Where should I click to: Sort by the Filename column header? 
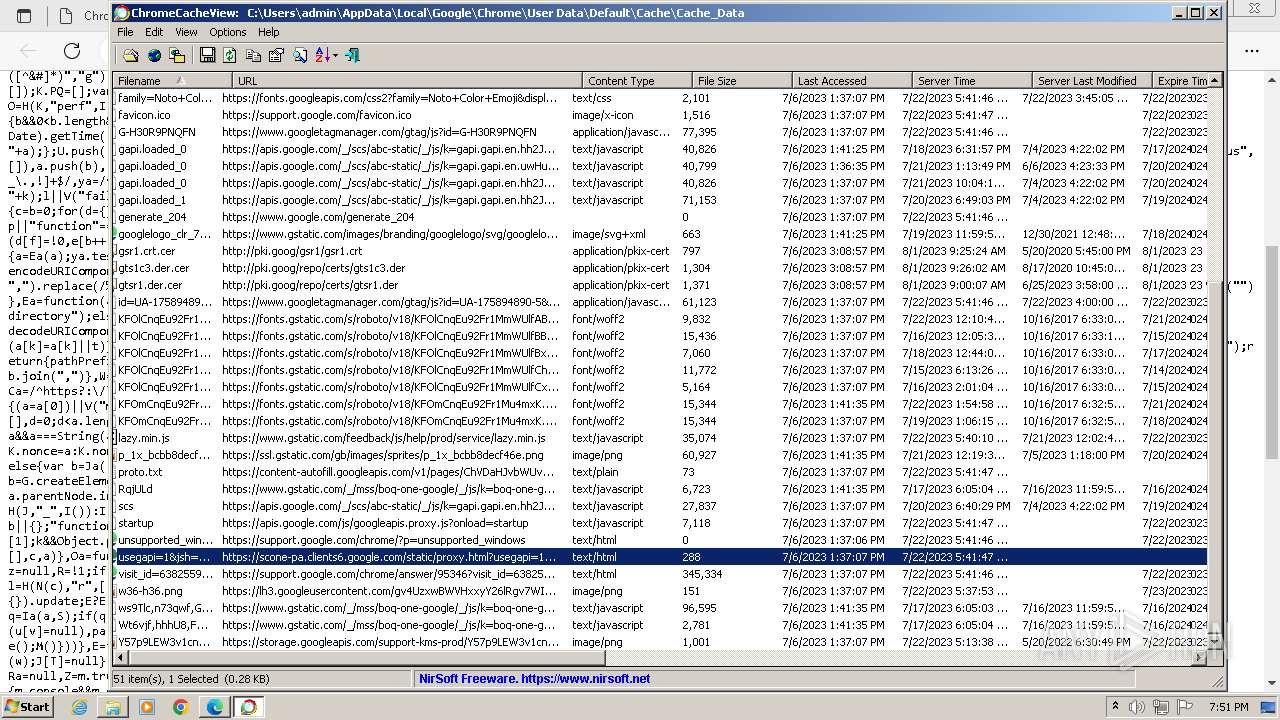[172, 81]
